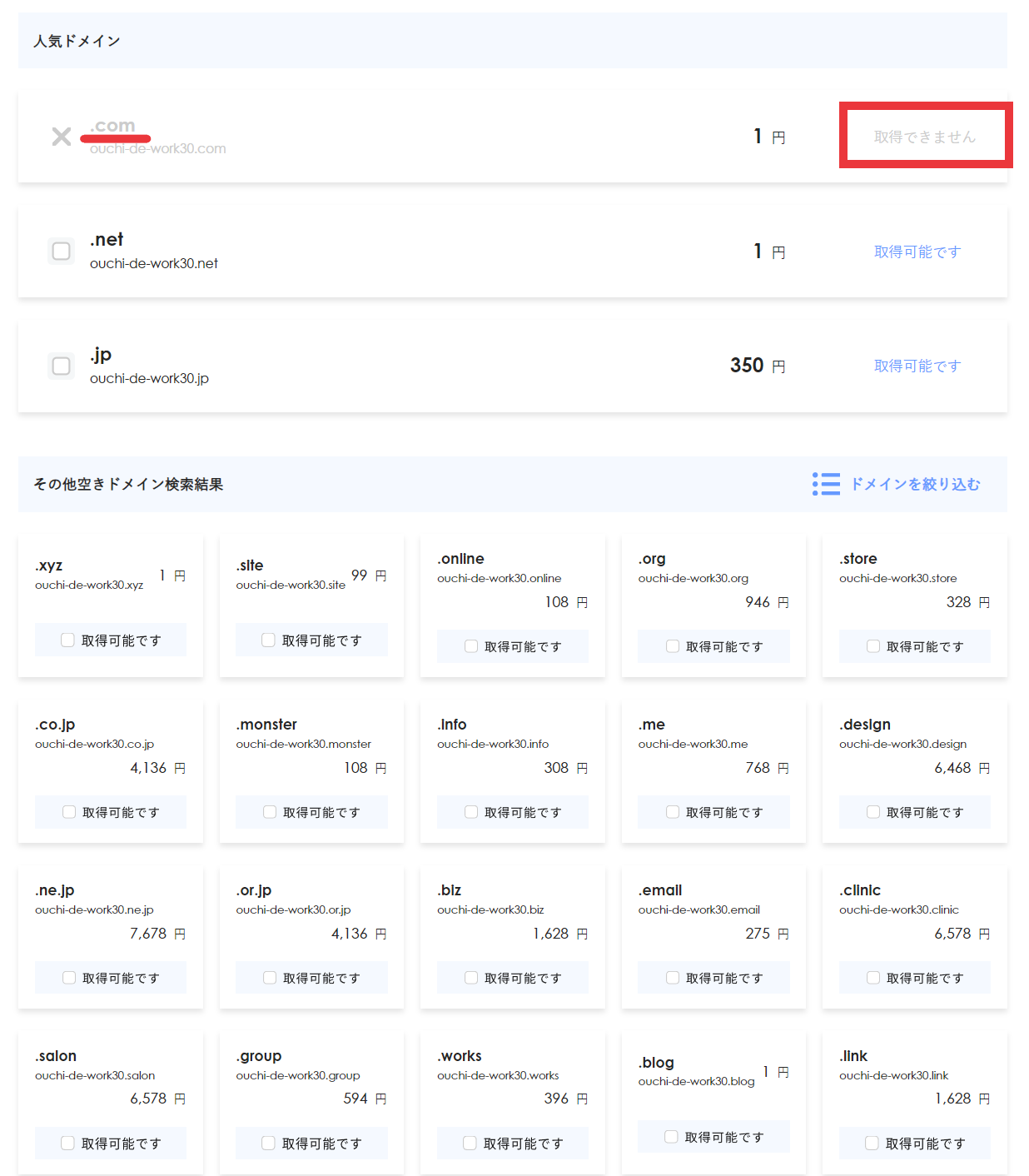1029x1176 pixels.
Task: Click 7,678 円 price on .ne.jp card
Action: tap(157, 934)
